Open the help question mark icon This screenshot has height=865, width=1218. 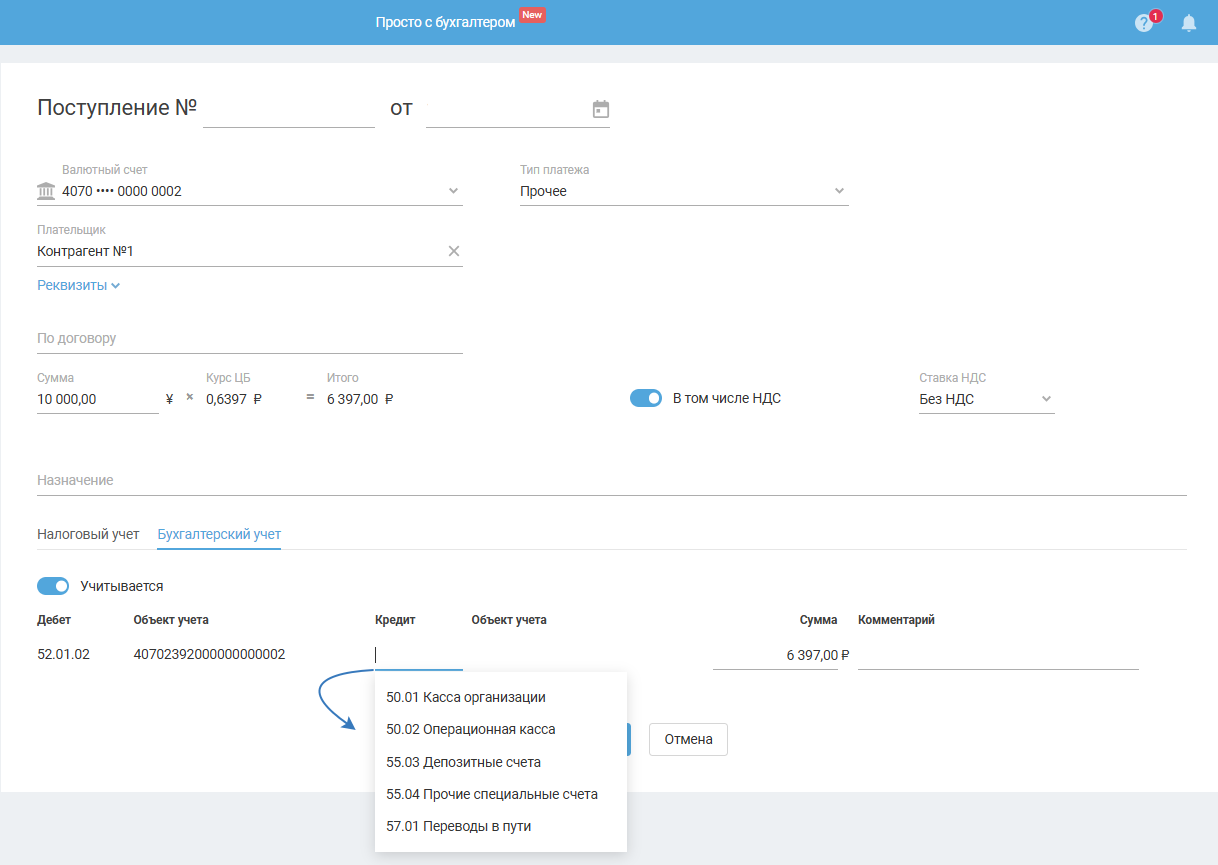1144,23
